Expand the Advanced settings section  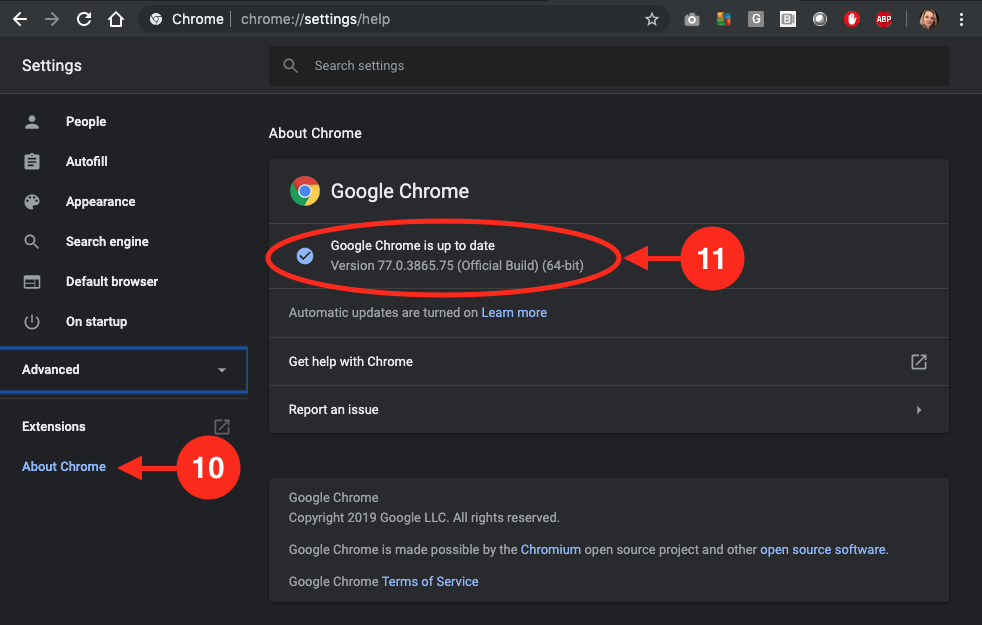coord(123,369)
